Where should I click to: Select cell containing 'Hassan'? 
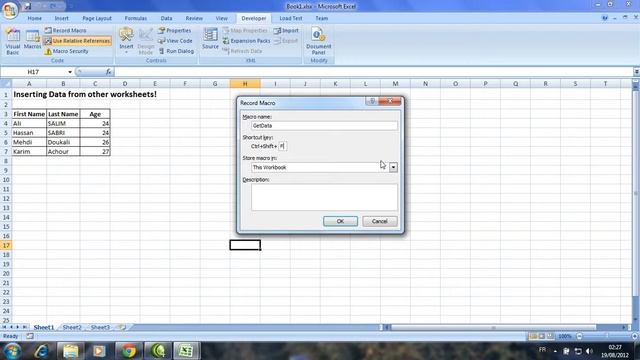(x=29, y=133)
